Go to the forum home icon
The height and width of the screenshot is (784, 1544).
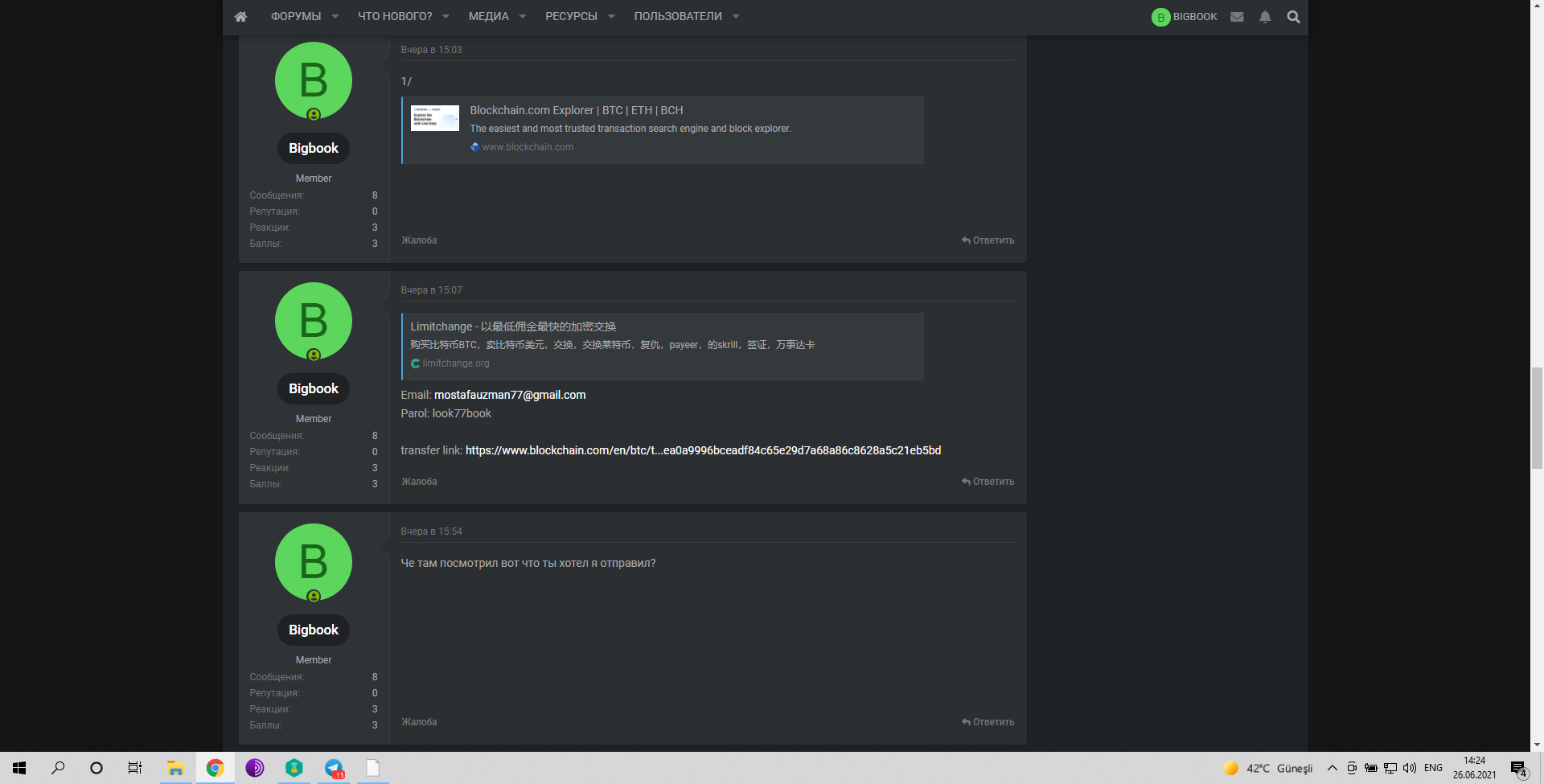tap(240, 17)
